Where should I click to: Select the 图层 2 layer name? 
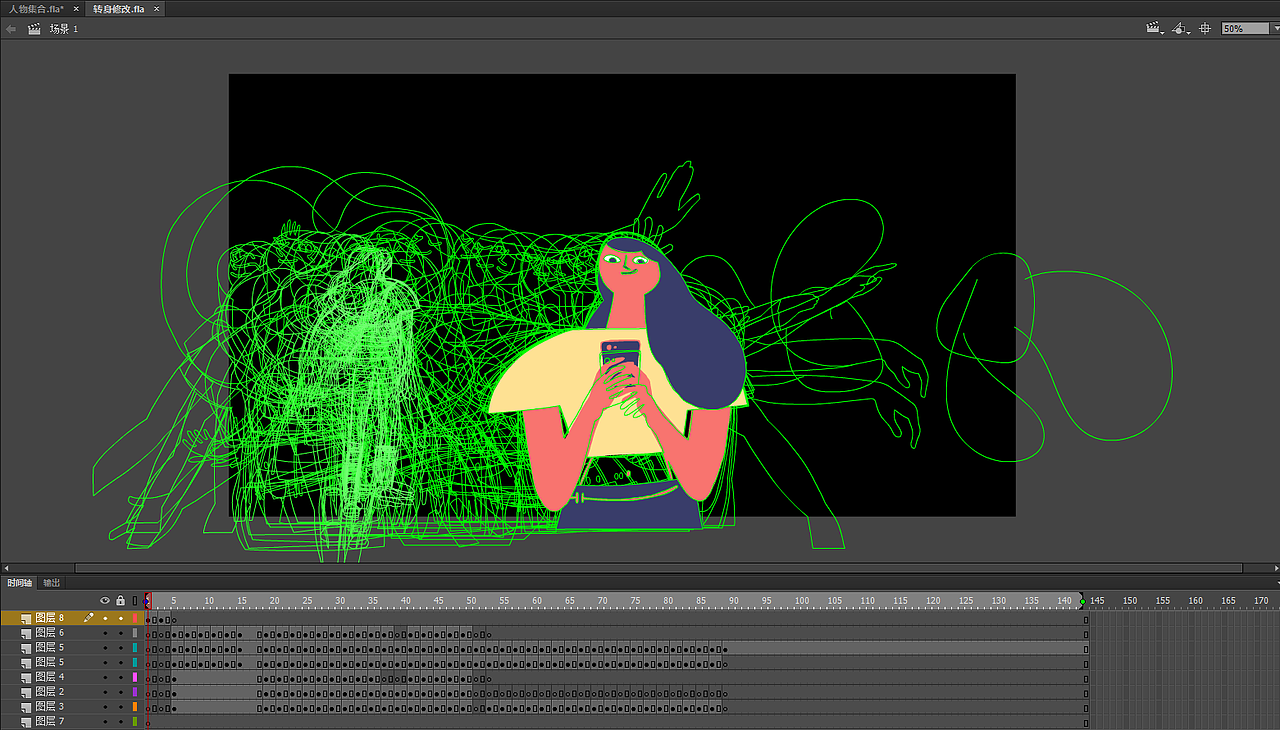tap(50, 692)
